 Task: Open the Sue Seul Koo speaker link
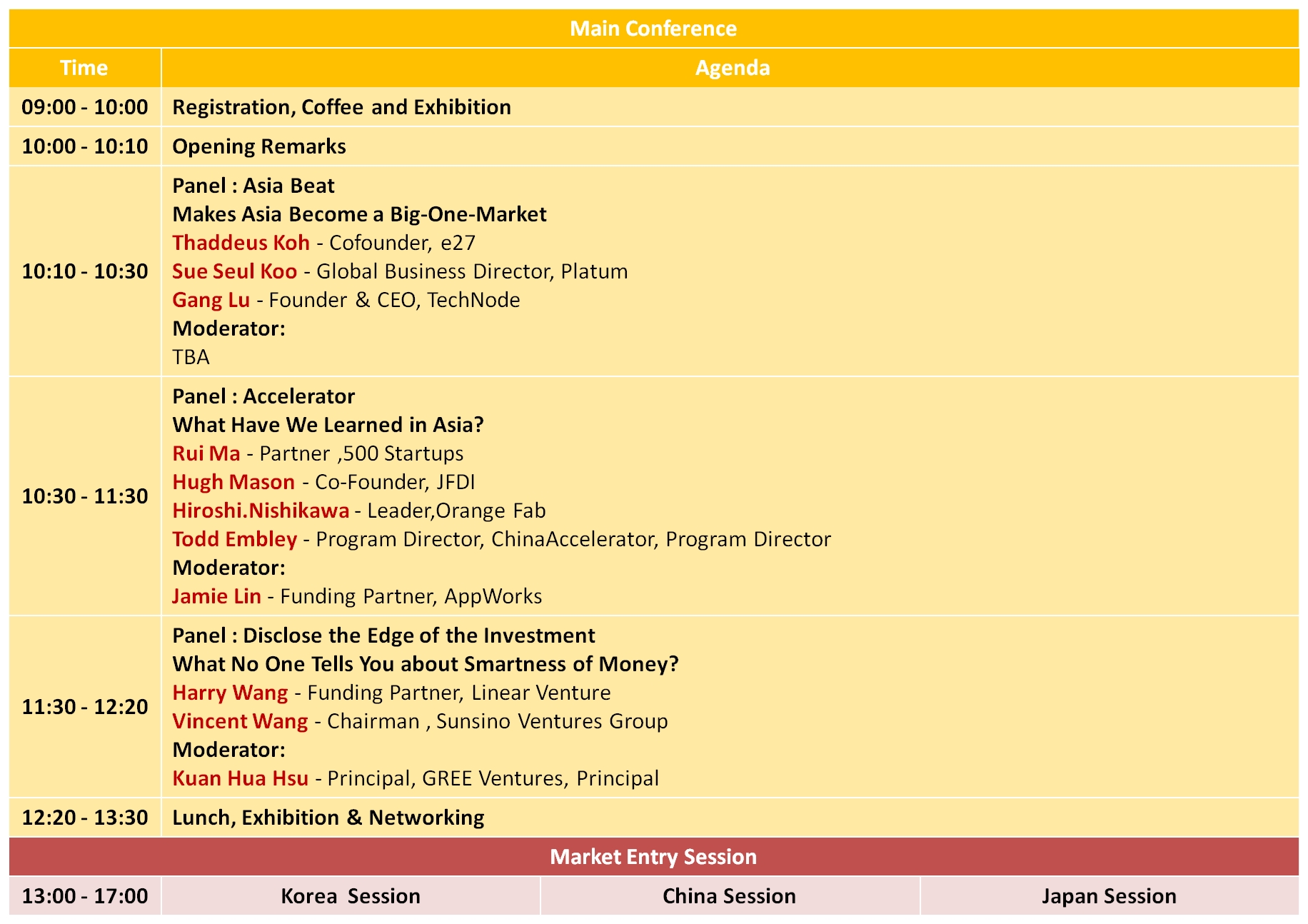pos(234,271)
